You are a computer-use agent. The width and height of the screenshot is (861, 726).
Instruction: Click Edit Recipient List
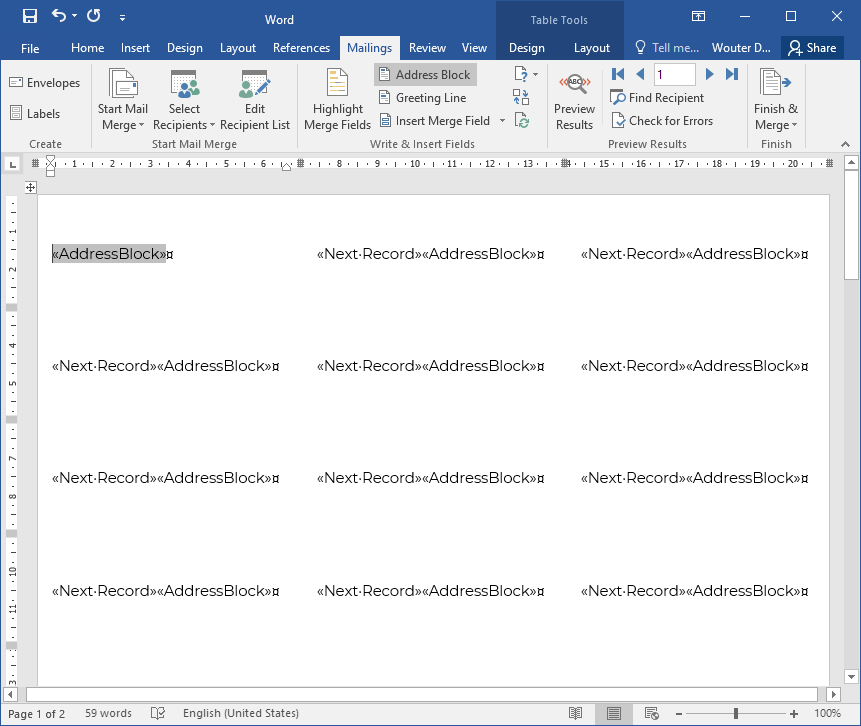point(255,100)
